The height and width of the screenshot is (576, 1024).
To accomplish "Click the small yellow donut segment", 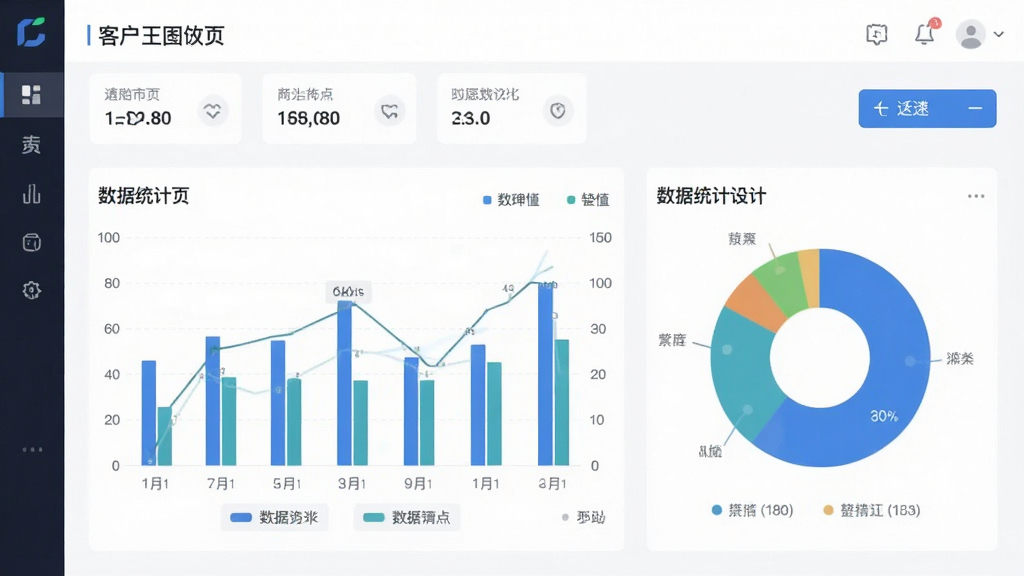I will pos(810,278).
